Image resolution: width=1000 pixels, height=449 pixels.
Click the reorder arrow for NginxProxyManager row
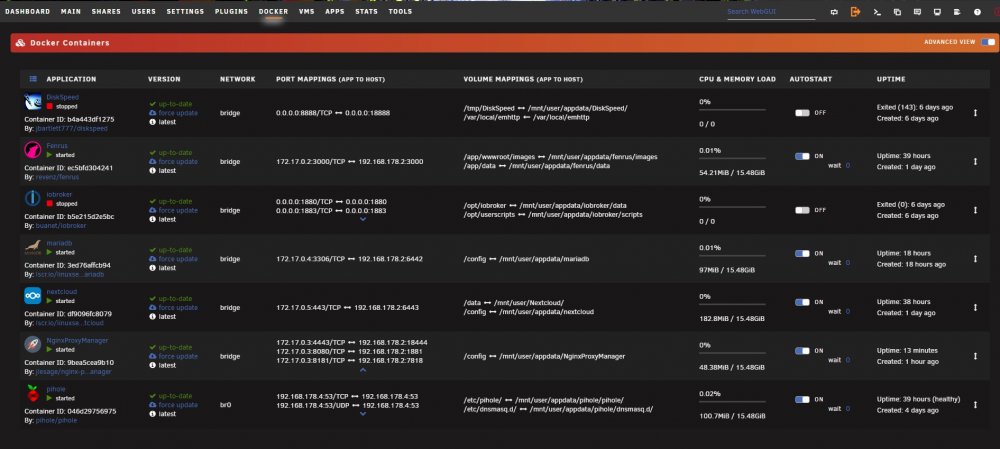[975, 356]
